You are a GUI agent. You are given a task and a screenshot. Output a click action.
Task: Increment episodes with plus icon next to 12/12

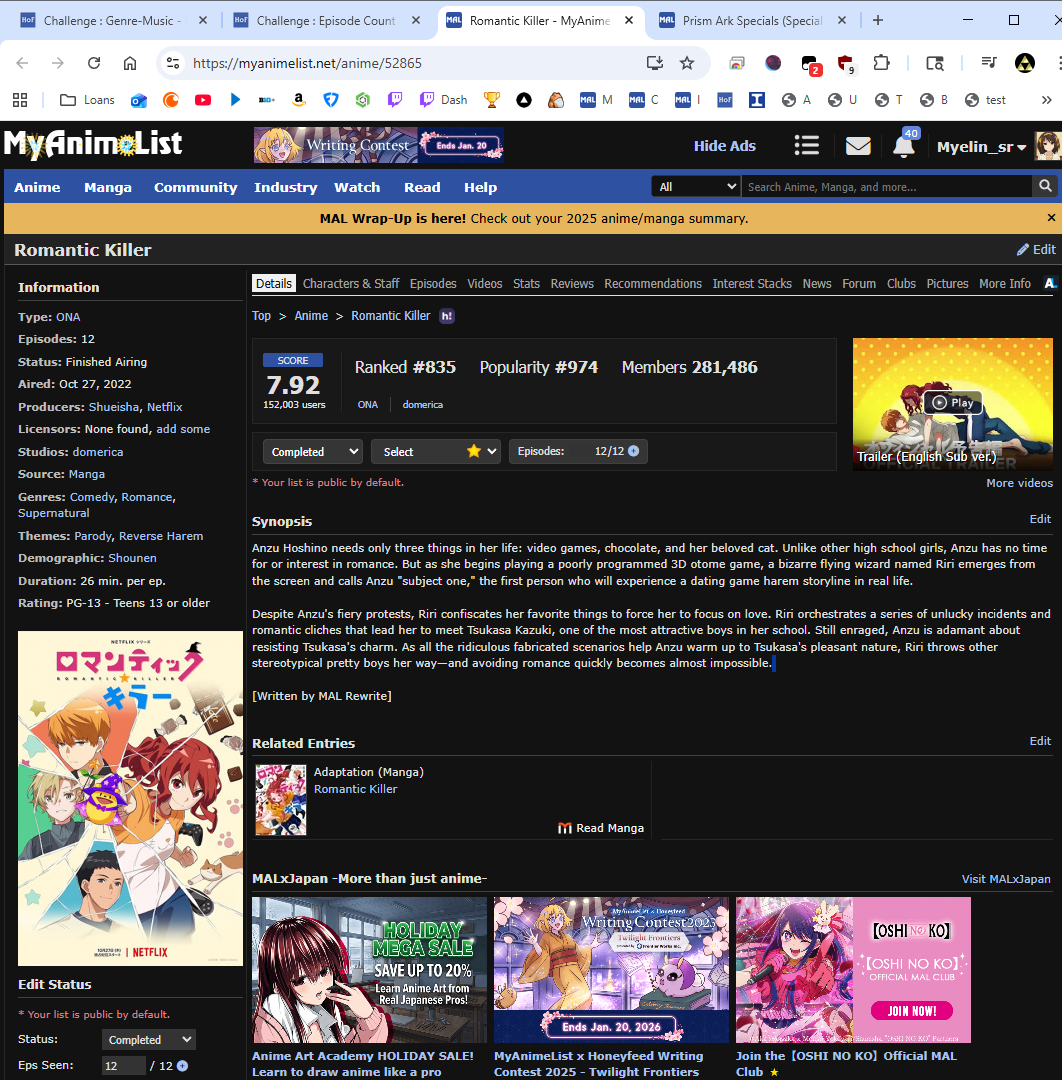coord(634,451)
